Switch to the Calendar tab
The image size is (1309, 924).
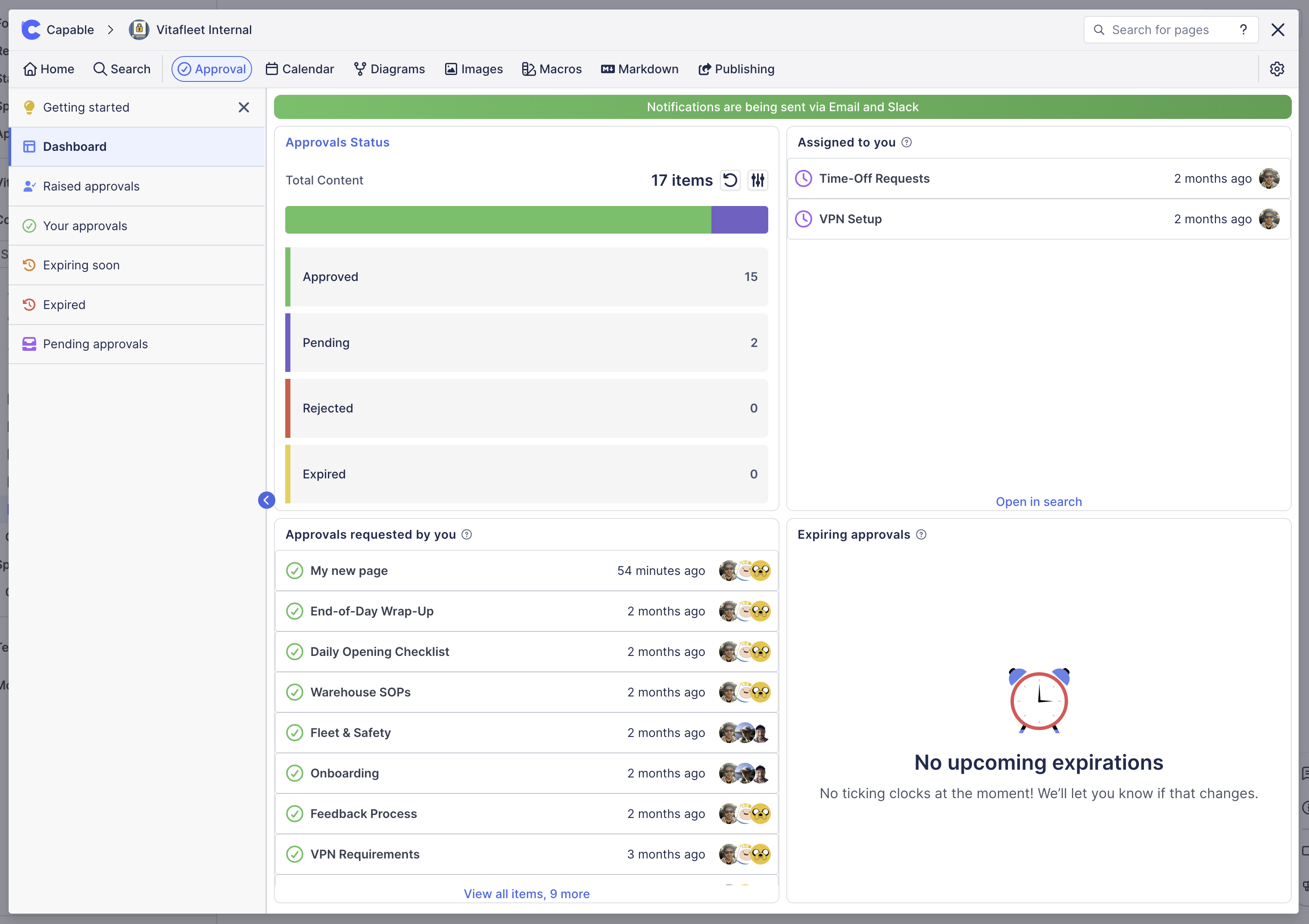point(300,69)
